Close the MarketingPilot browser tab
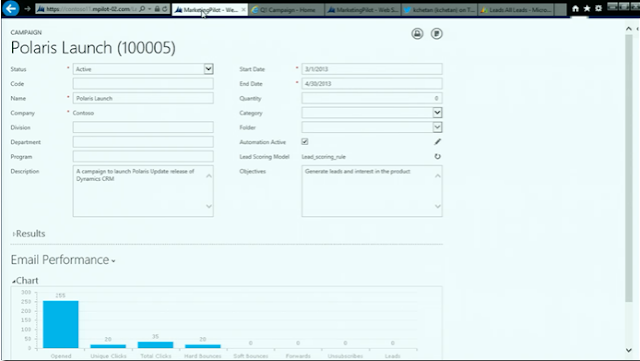This screenshot has height=361, width=640. (x=244, y=9)
